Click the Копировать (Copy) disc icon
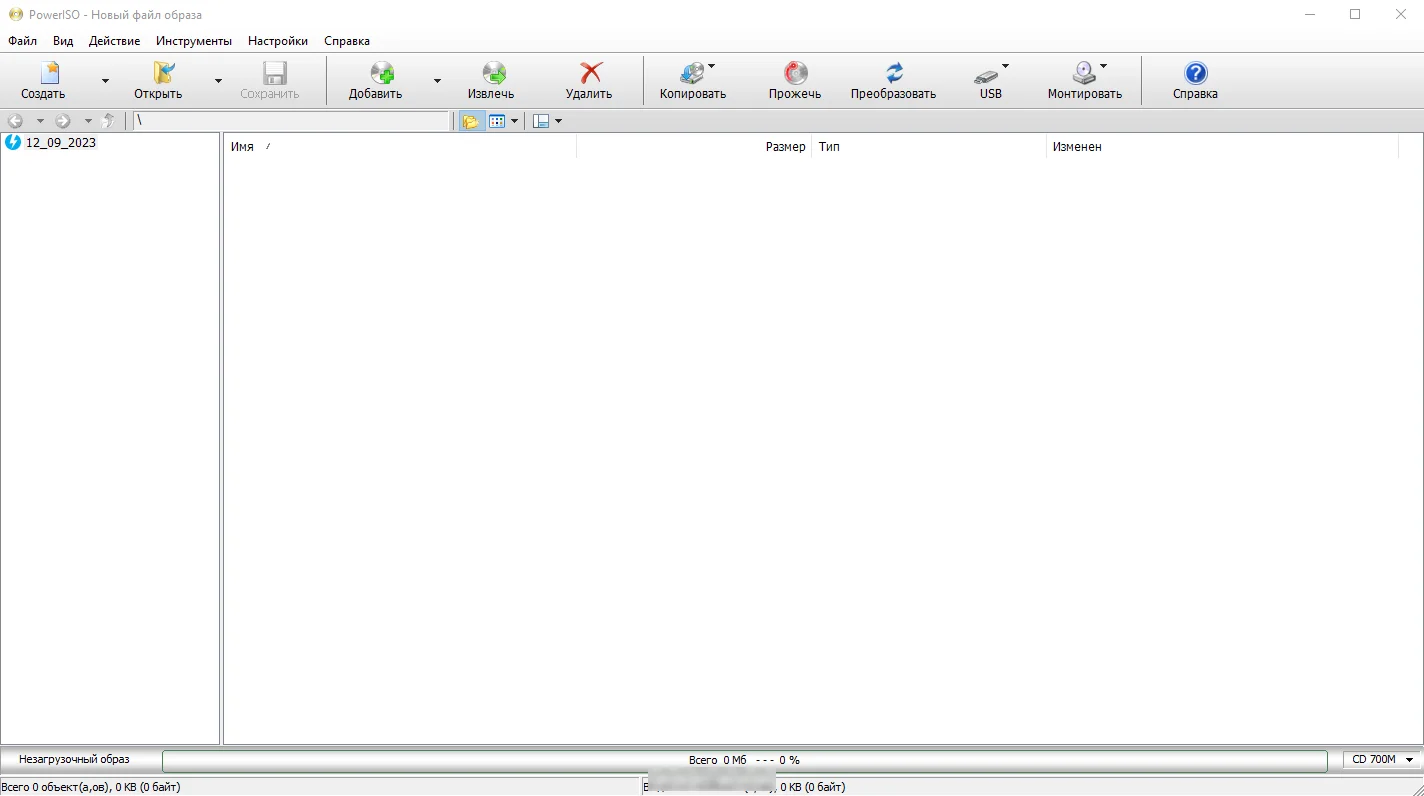 click(691, 74)
